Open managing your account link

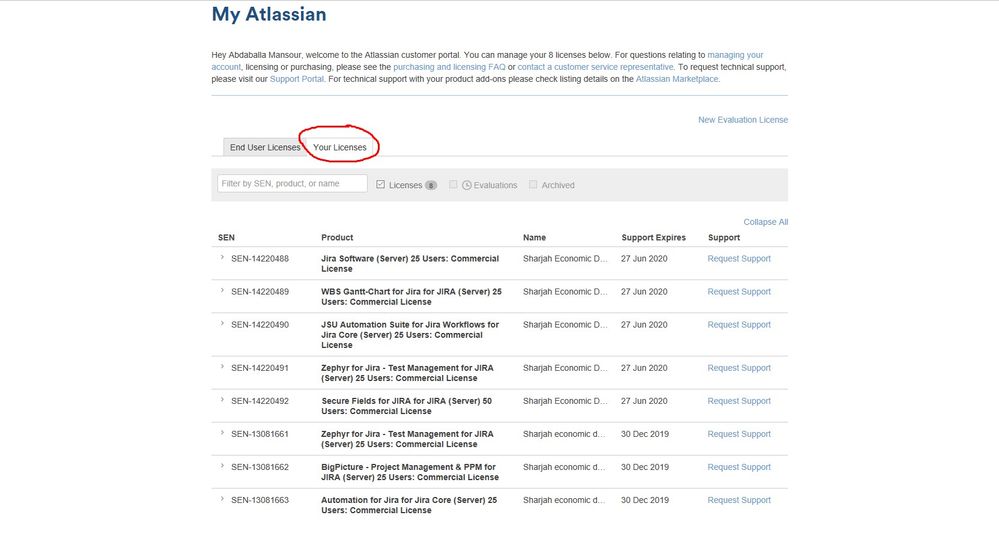pos(735,55)
